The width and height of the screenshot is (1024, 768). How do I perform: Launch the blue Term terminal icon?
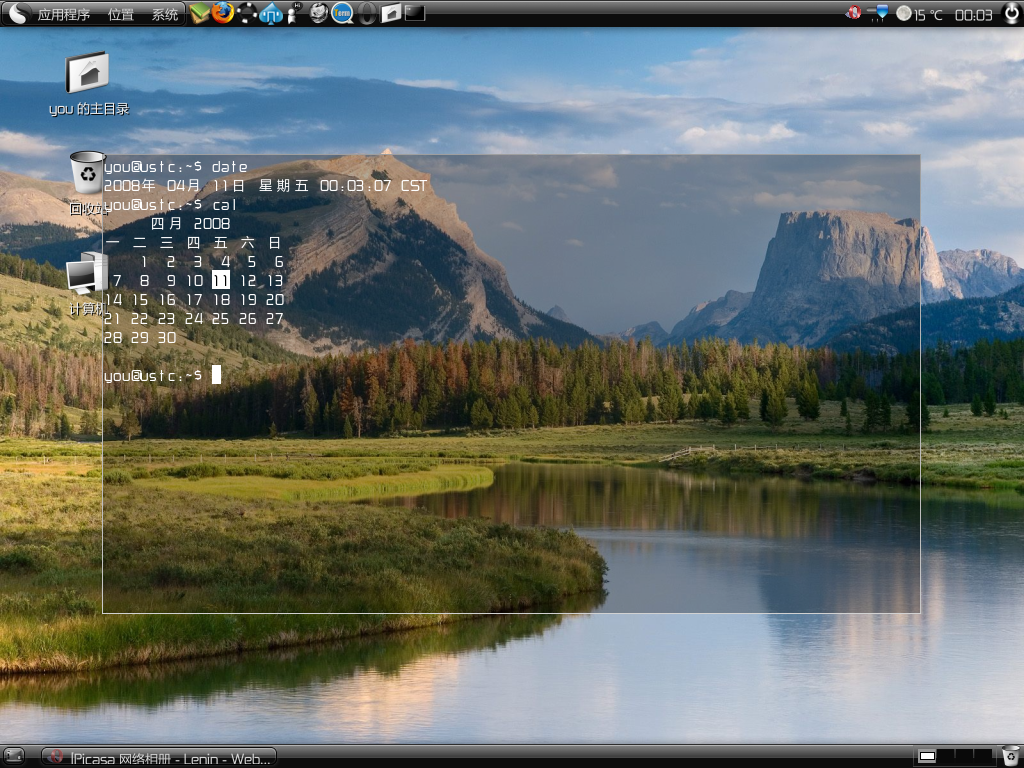[x=342, y=13]
